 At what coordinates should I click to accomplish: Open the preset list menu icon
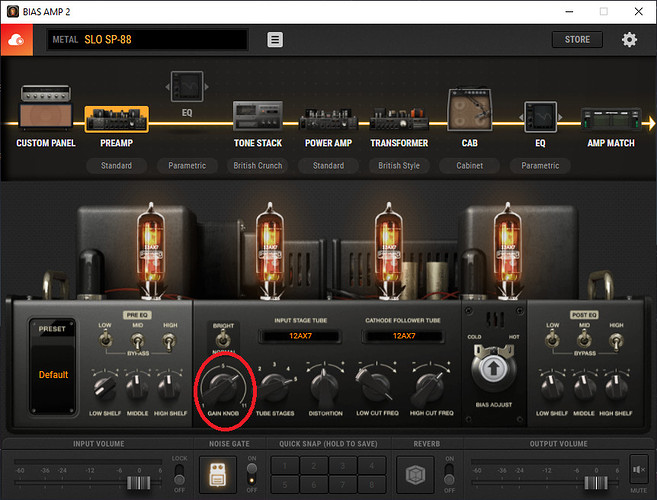coord(275,40)
